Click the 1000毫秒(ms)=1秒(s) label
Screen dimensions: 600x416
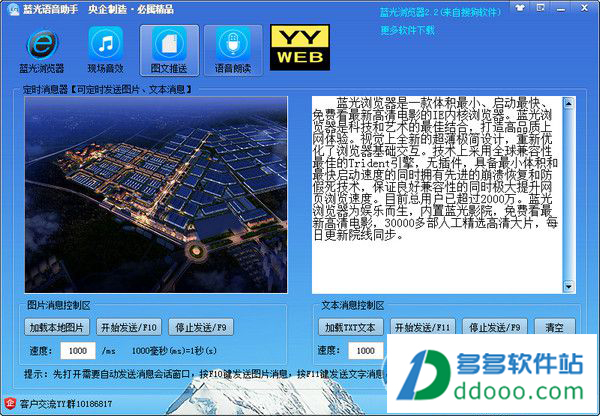(x=174, y=351)
